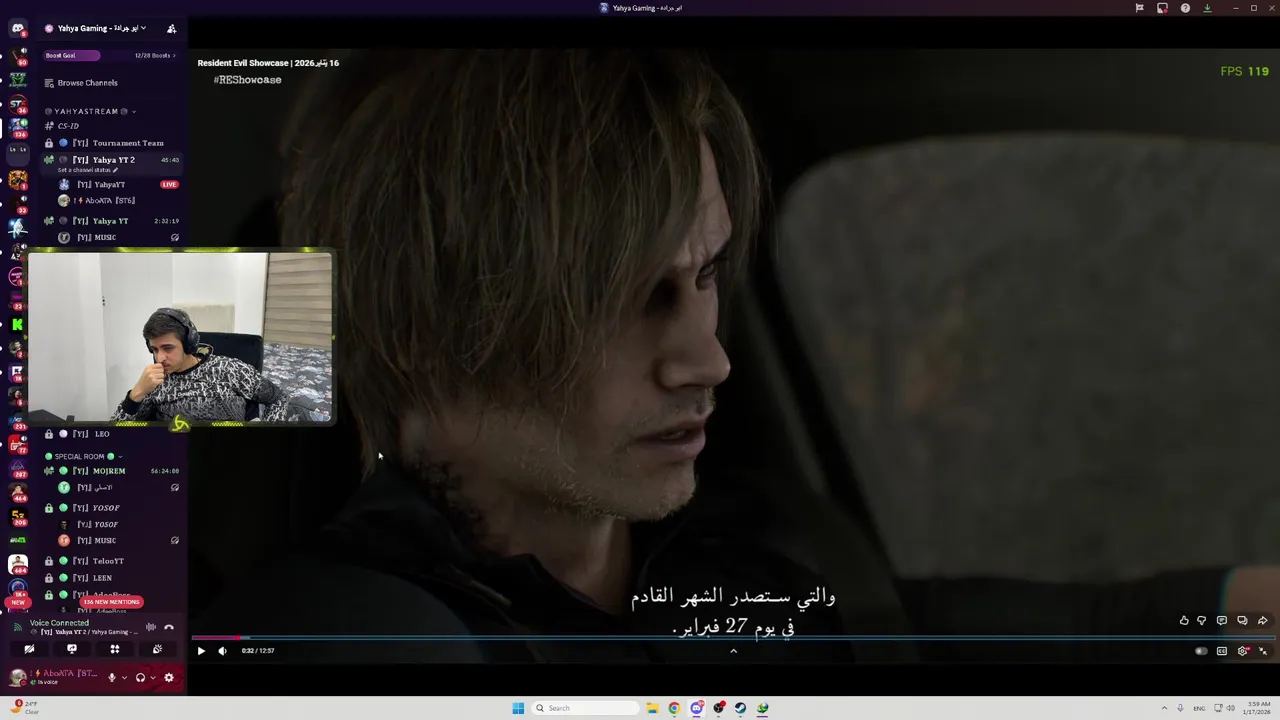Open the invite members icon
1280x720 pixels.
171,28
